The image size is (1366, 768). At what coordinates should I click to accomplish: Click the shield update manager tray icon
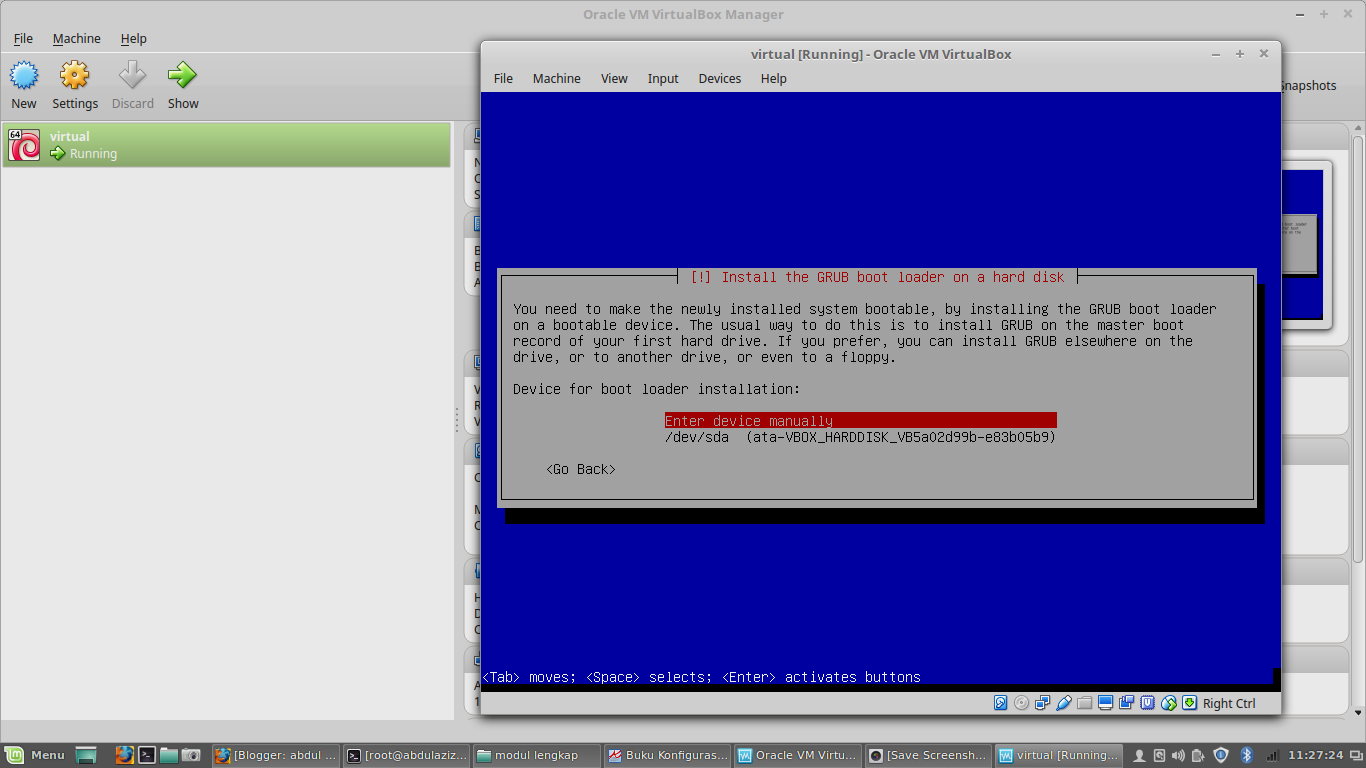coord(1221,755)
